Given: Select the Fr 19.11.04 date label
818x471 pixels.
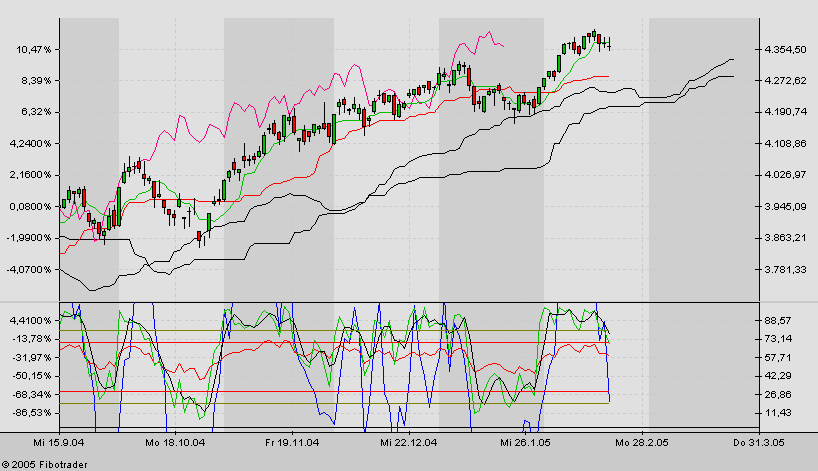Looking at the screenshot, I should coord(292,443).
